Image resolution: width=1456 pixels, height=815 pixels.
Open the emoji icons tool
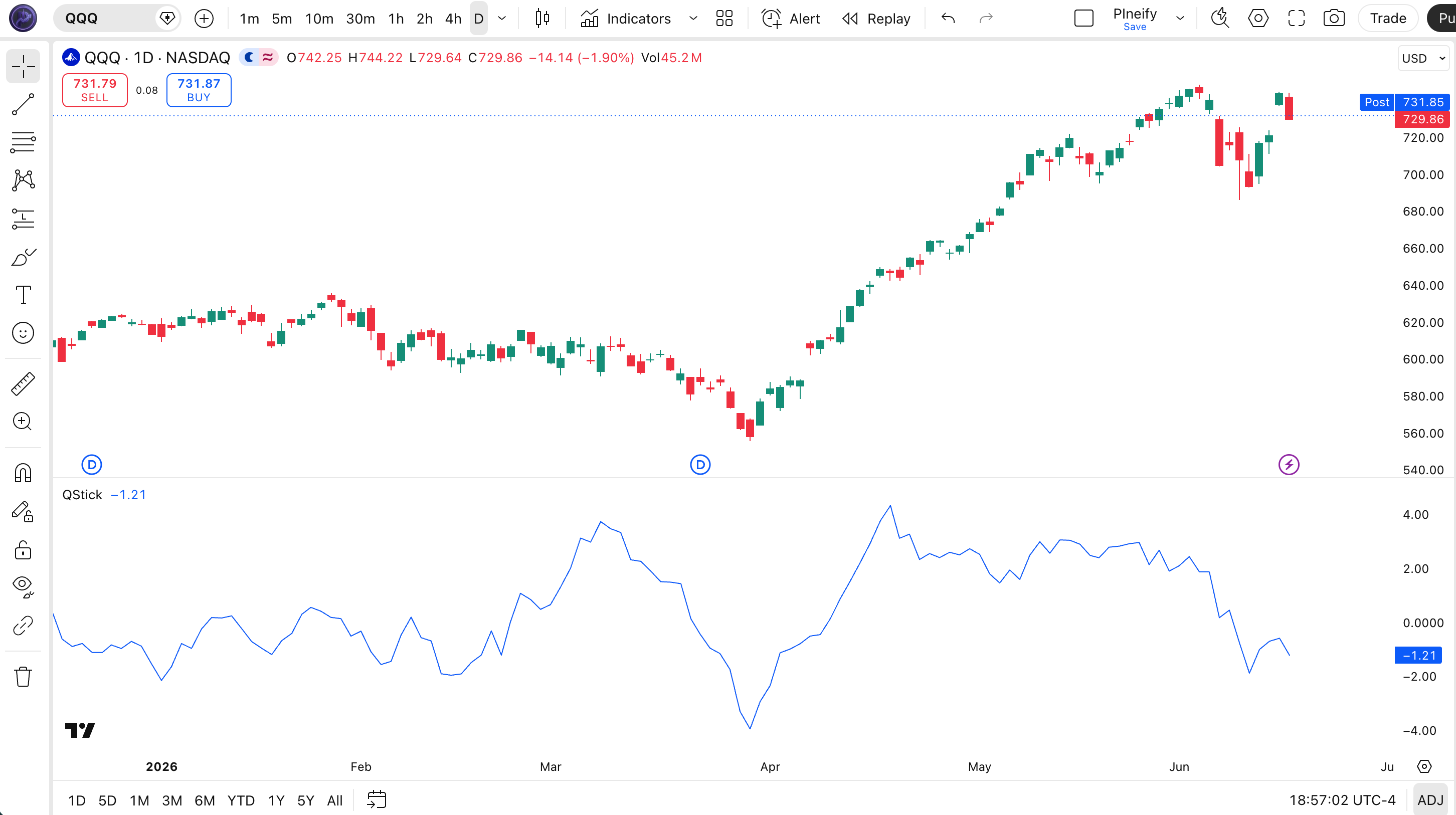click(23, 333)
